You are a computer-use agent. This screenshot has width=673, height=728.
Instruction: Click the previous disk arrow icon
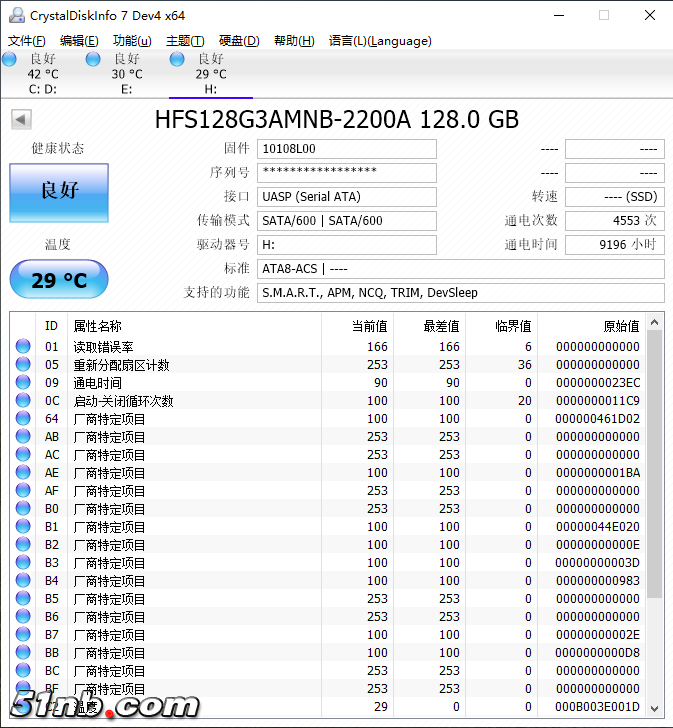[21, 120]
